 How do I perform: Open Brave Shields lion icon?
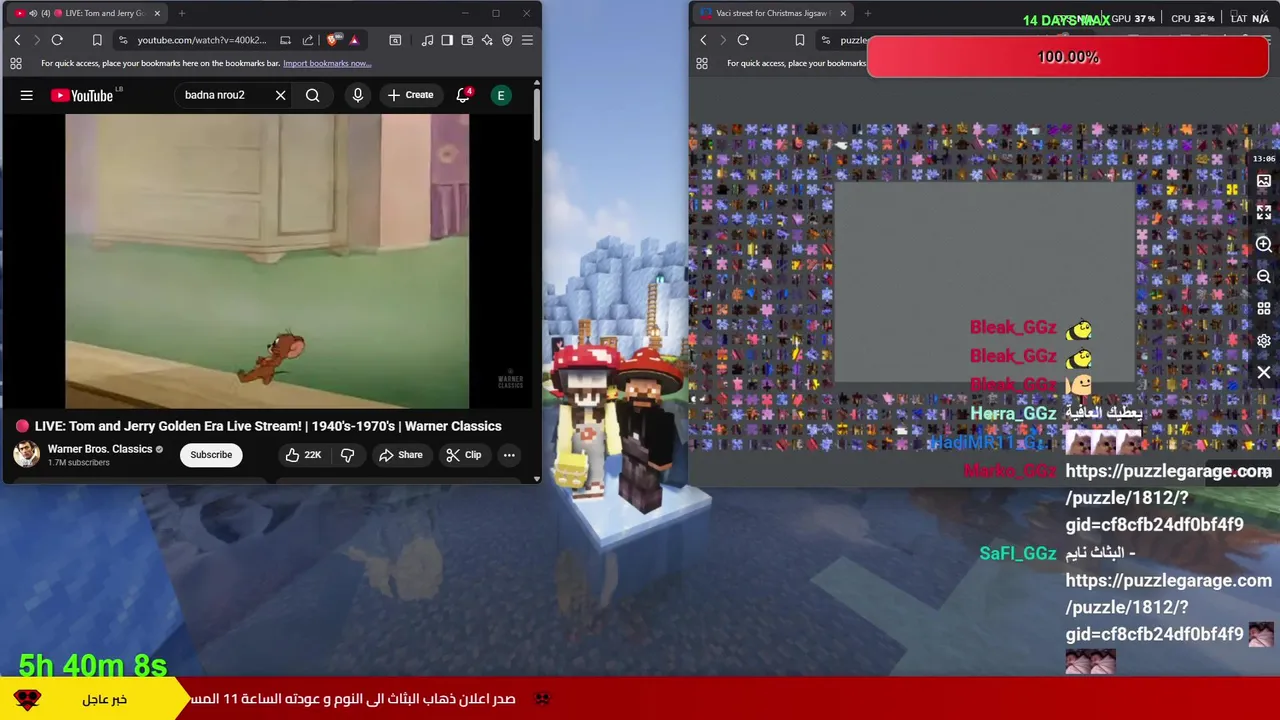click(332, 40)
